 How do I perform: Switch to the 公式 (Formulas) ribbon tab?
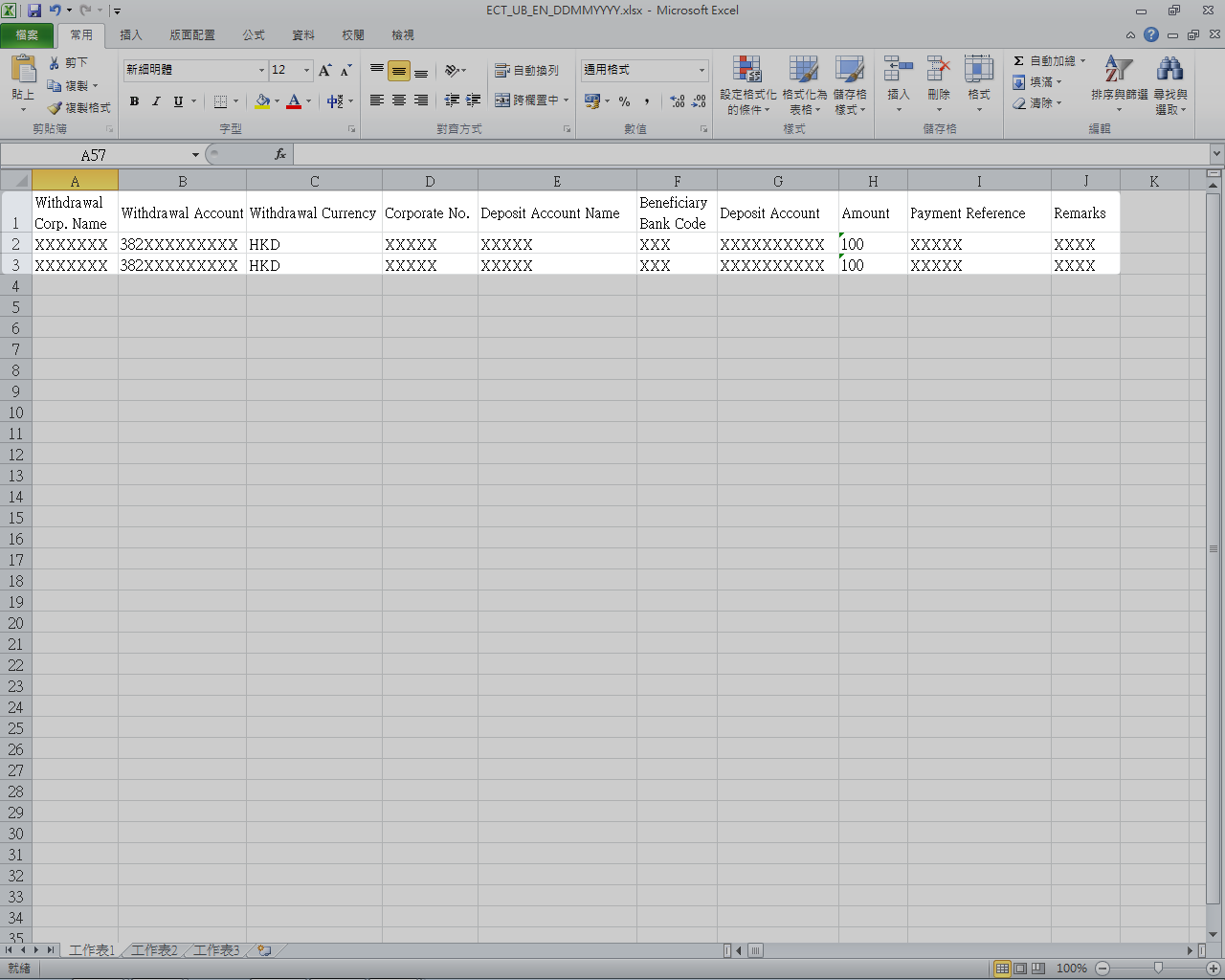click(254, 35)
